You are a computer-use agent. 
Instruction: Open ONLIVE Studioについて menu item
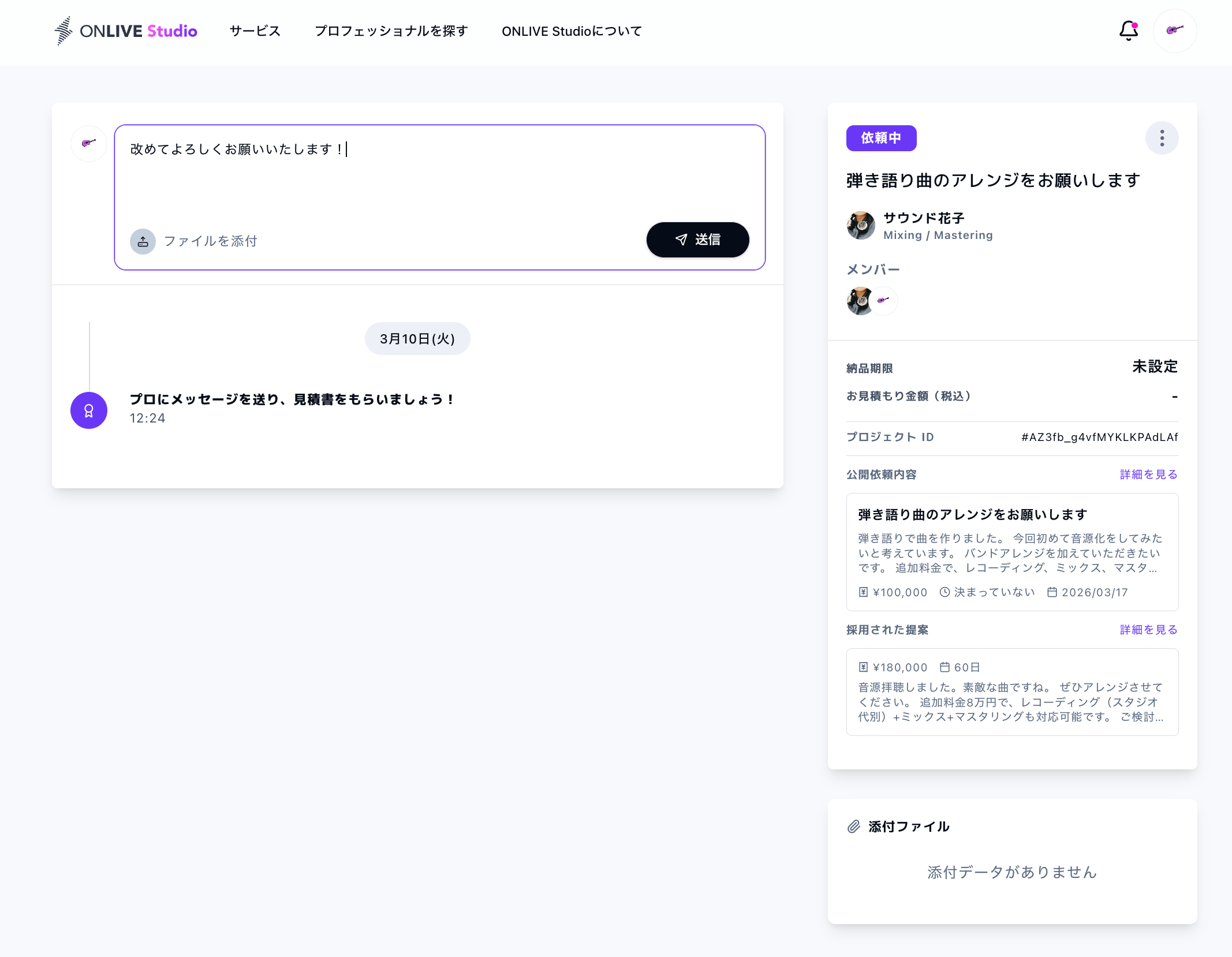pyautogui.click(x=572, y=31)
